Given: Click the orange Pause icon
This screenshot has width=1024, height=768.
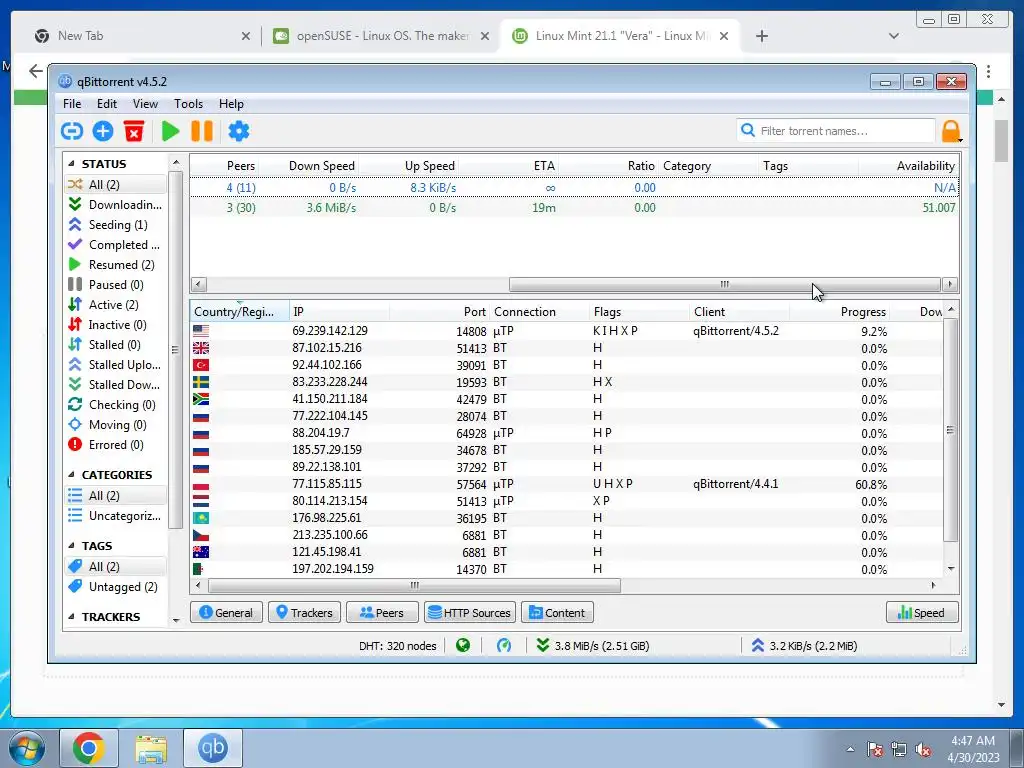Looking at the screenshot, I should pos(202,131).
